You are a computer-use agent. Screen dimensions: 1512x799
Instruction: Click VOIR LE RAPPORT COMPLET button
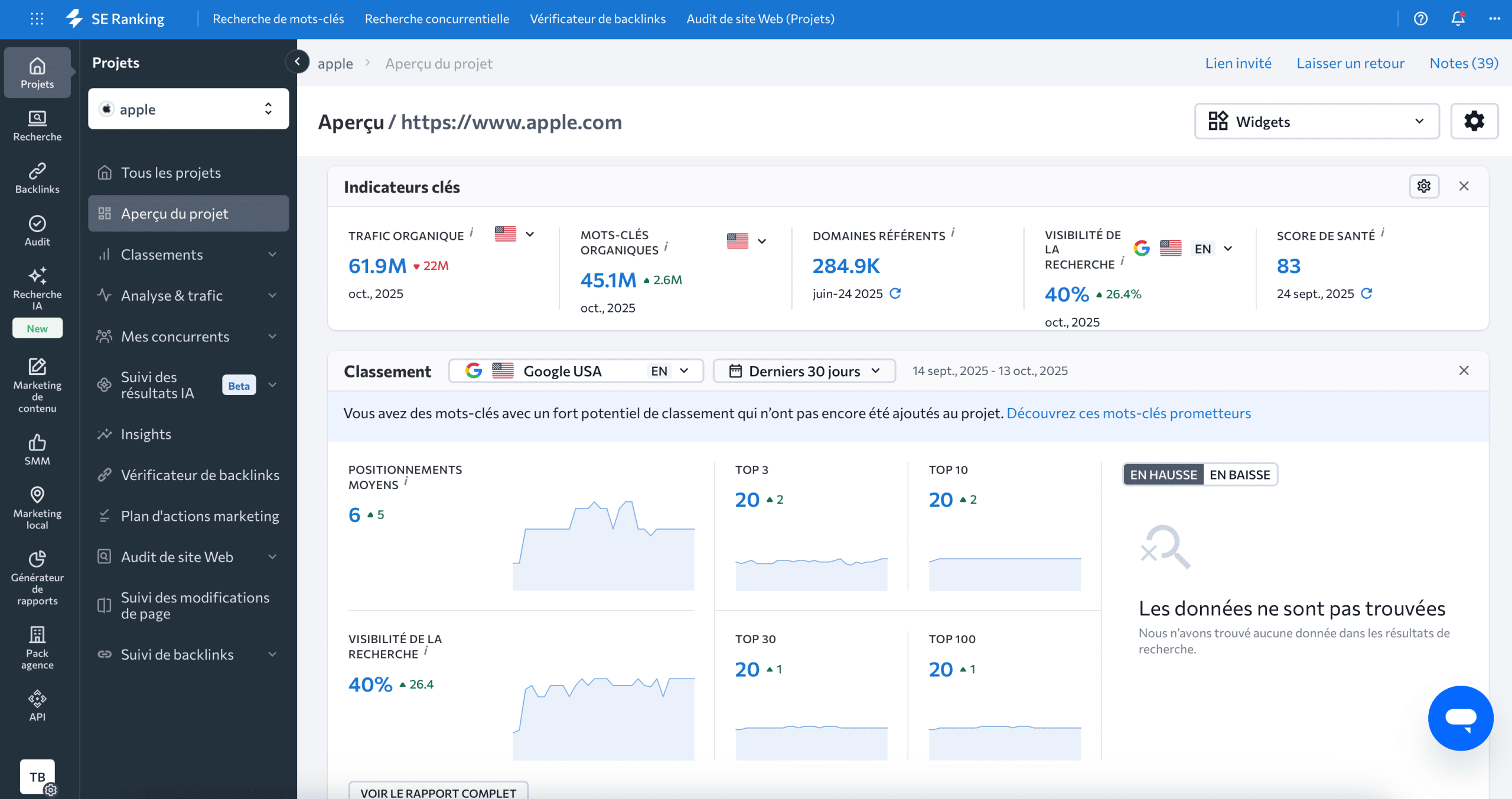[x=438, y=792]
